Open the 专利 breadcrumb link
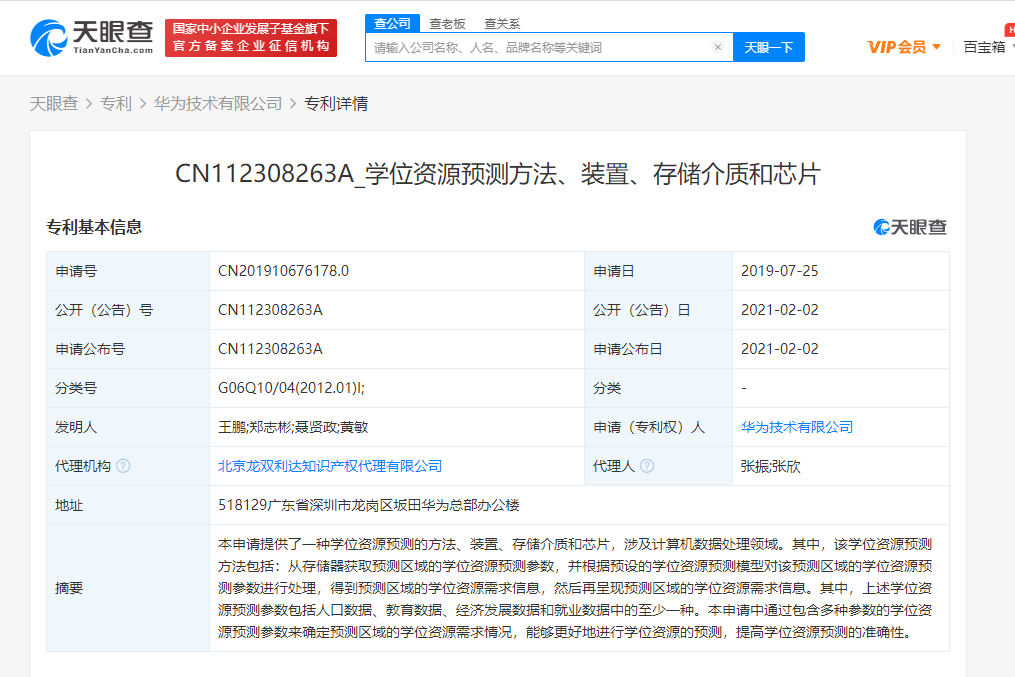Image resolution: width=1015 pixels, height=677 pixels. coord(116,104)
